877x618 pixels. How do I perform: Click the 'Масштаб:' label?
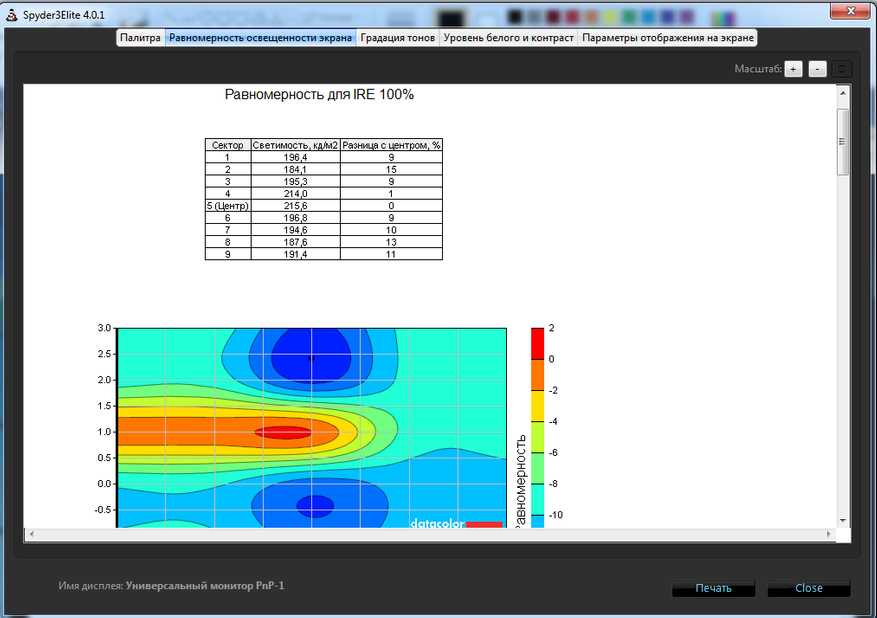[758, 69]
